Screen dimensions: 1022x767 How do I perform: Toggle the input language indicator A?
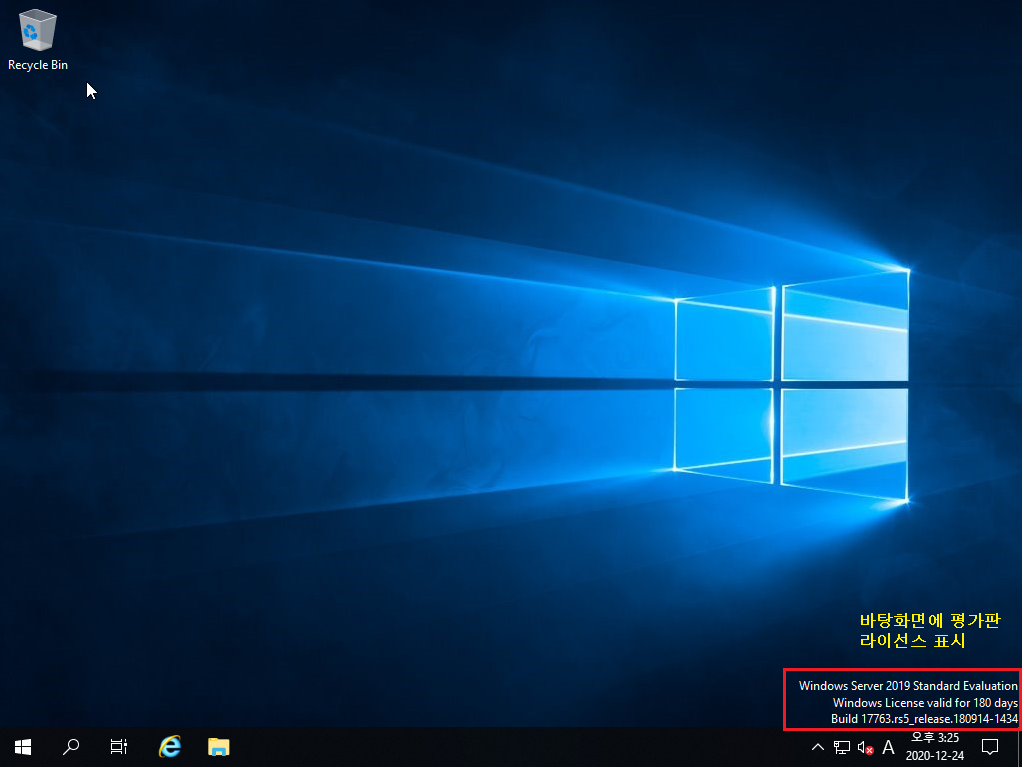click(888, 747)
